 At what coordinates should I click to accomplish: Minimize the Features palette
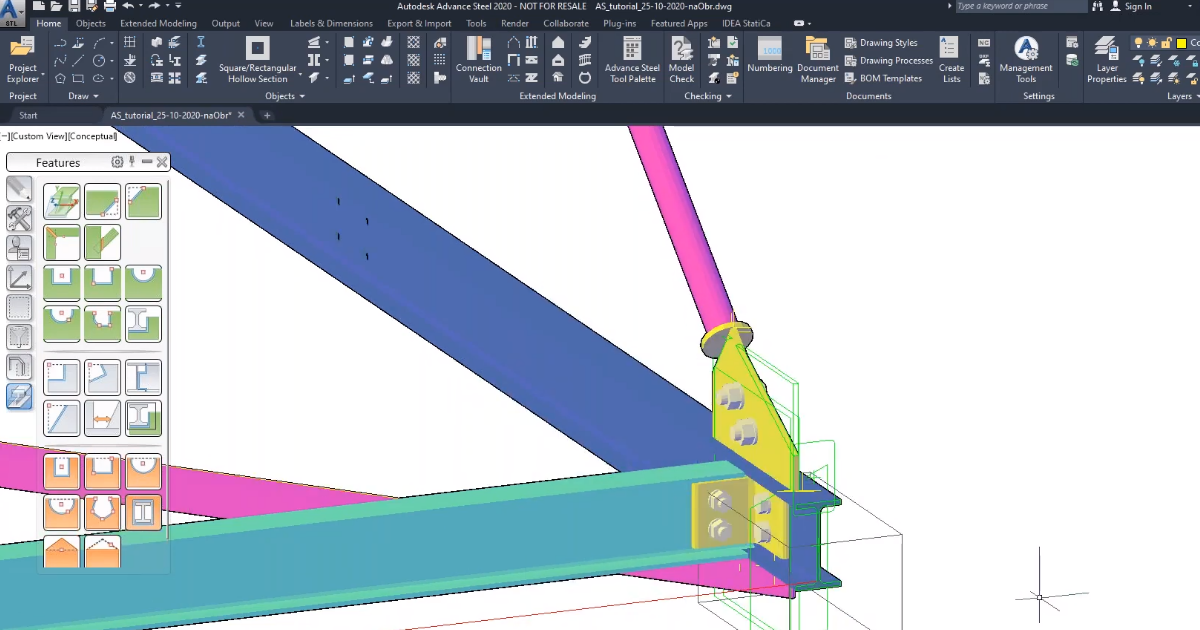click(147, 162)
